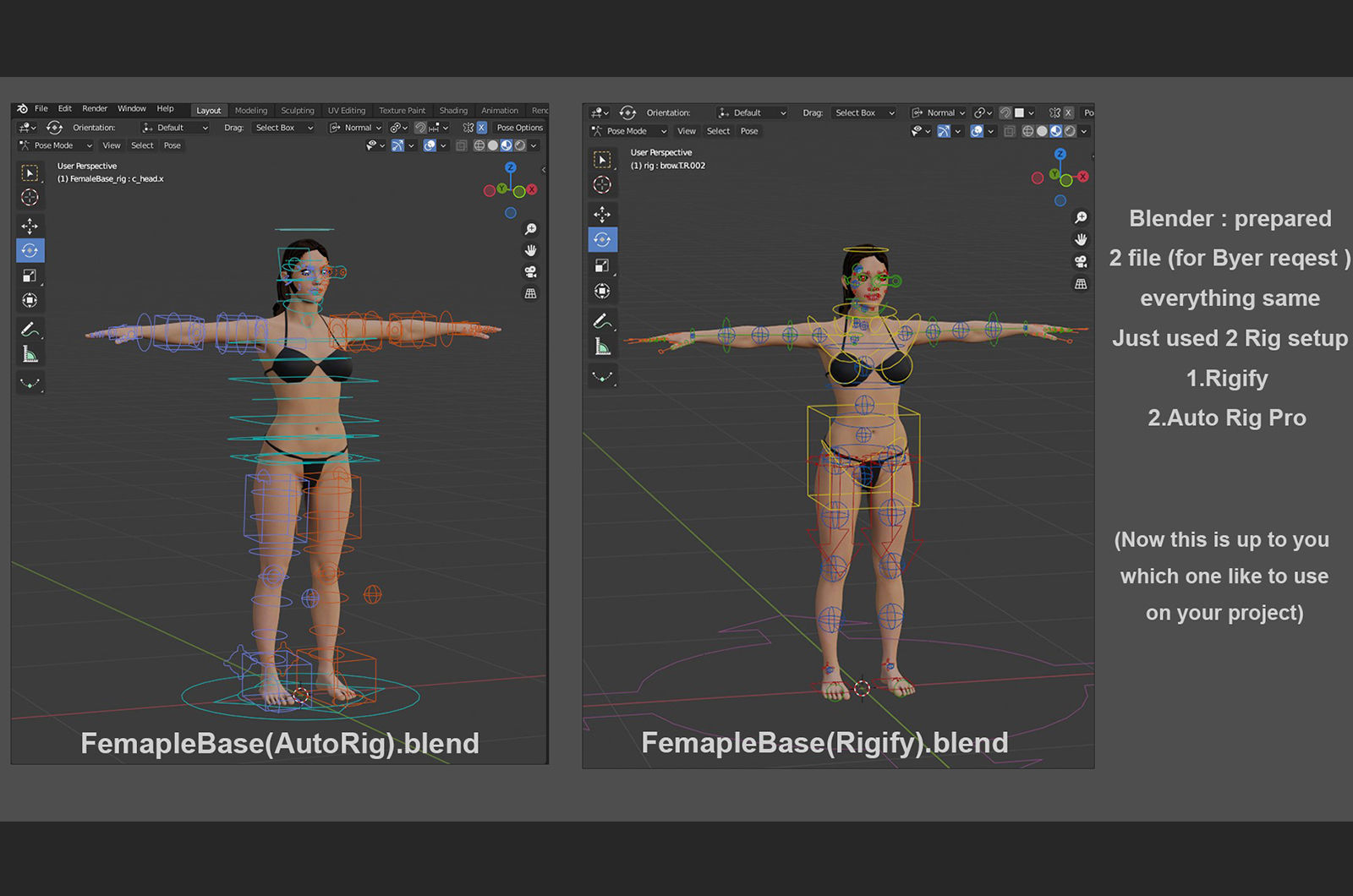Click the pan hand icon in AutoRig window
The height and width of the screenshot is (896, 1353).
tap(530, 250)
